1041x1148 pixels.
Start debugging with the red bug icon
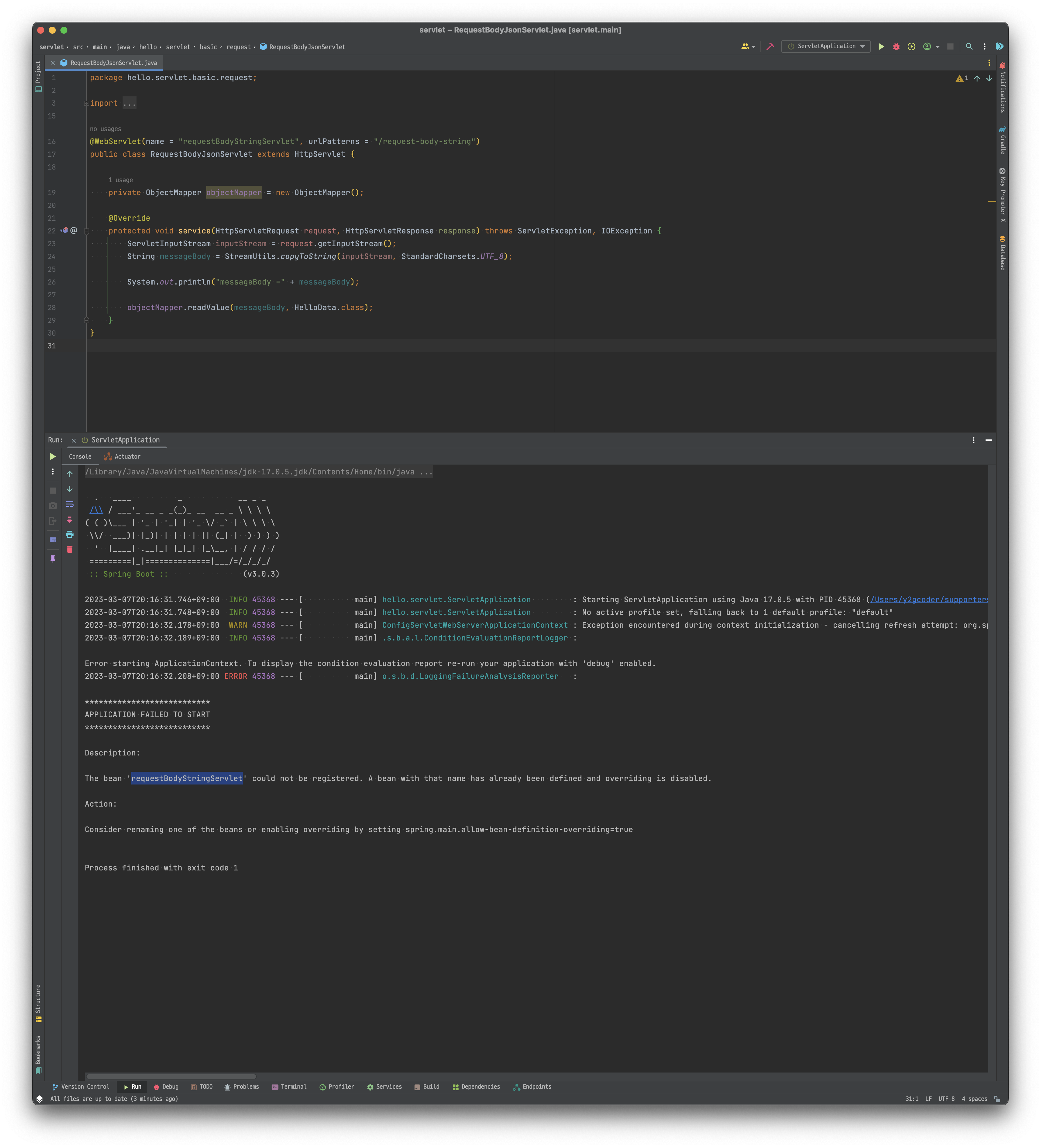click(896, 47)
